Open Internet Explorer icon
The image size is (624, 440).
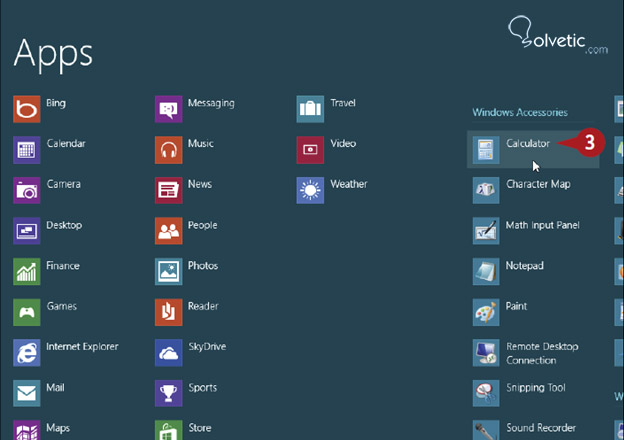27,353
